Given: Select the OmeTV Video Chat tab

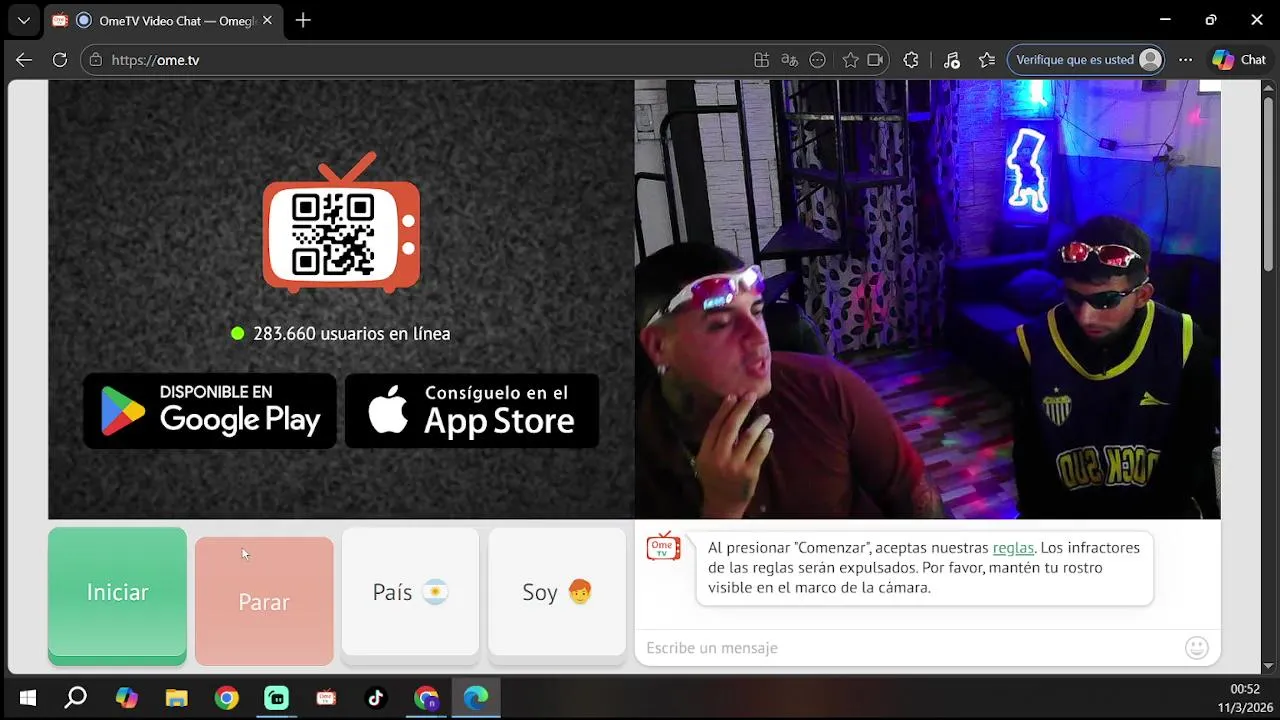Looking at the screenshot, I should pyautogui.click(x=163, y=20).
